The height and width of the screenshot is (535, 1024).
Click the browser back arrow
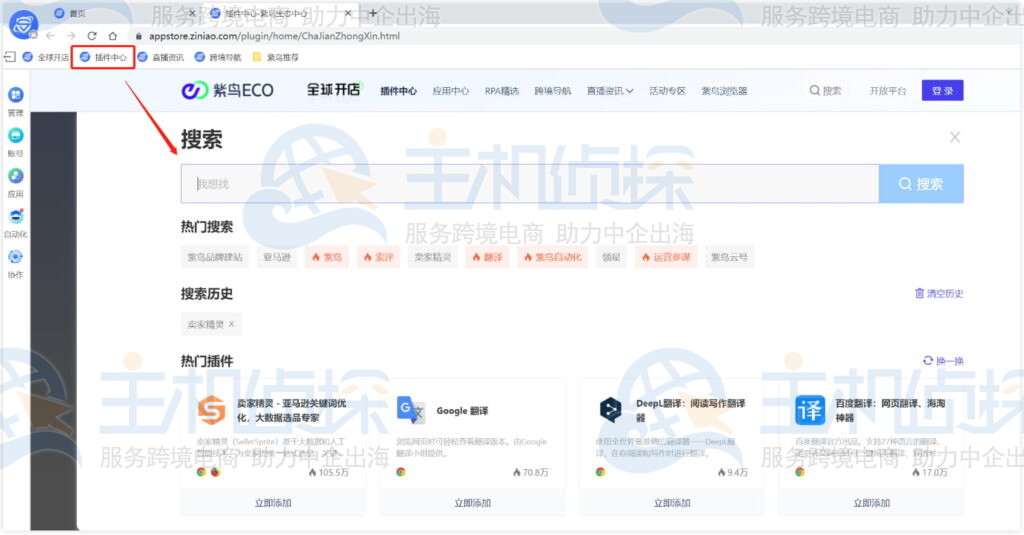50,36
